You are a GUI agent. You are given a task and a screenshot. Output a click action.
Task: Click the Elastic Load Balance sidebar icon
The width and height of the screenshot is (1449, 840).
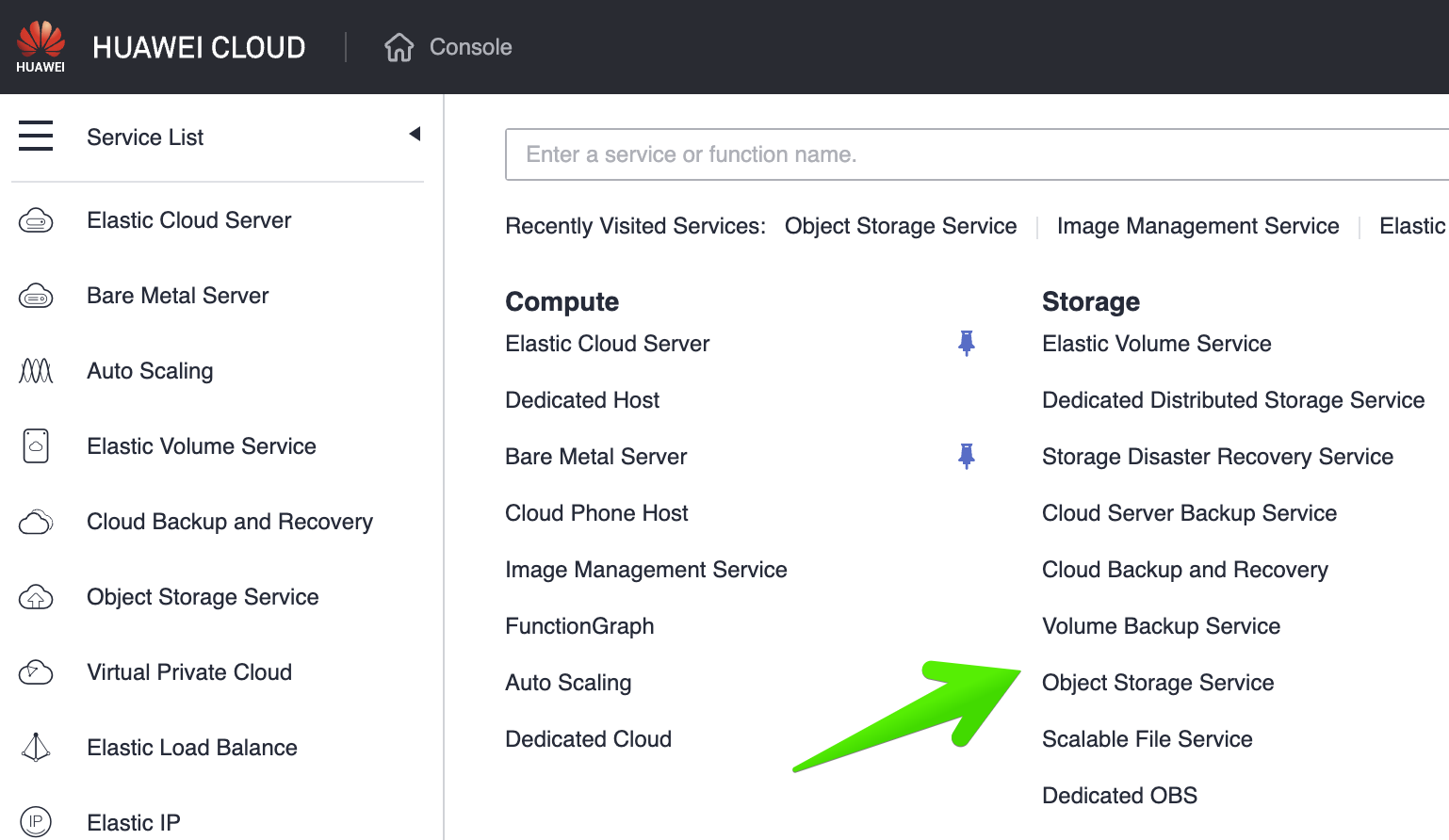coord(36,748)
